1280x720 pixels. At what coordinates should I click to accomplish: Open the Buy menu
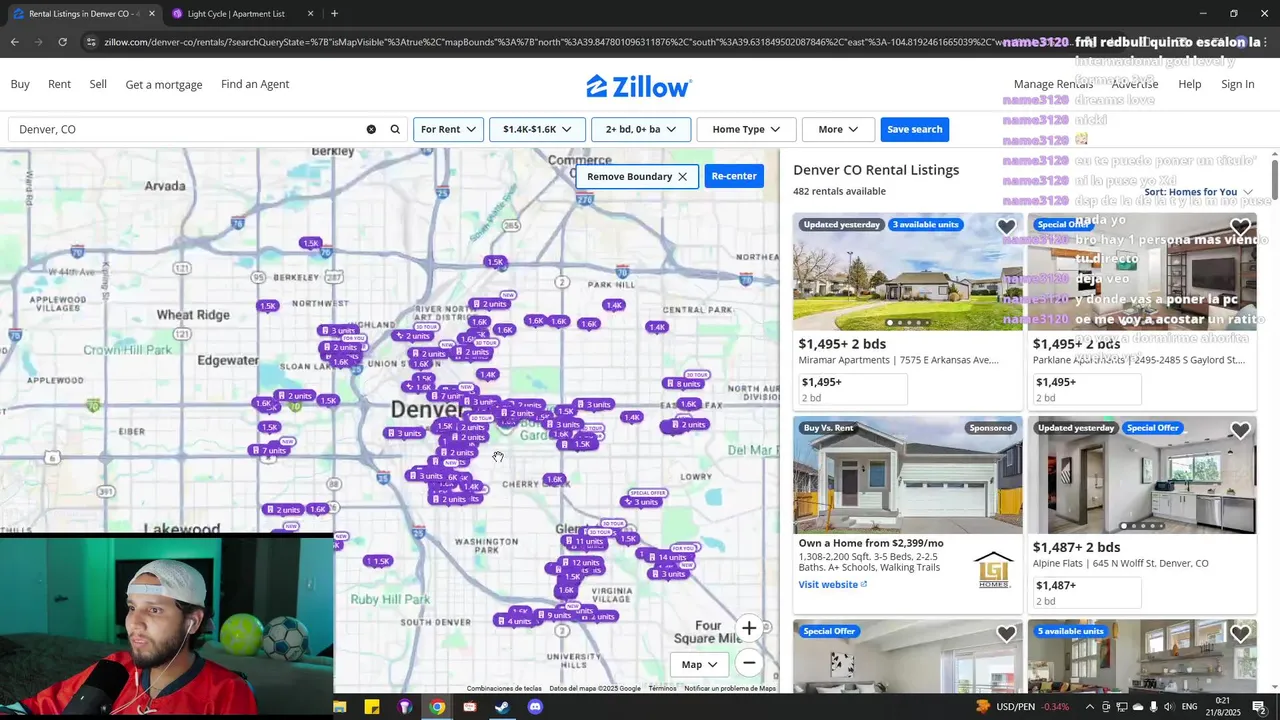coord(20,84)
